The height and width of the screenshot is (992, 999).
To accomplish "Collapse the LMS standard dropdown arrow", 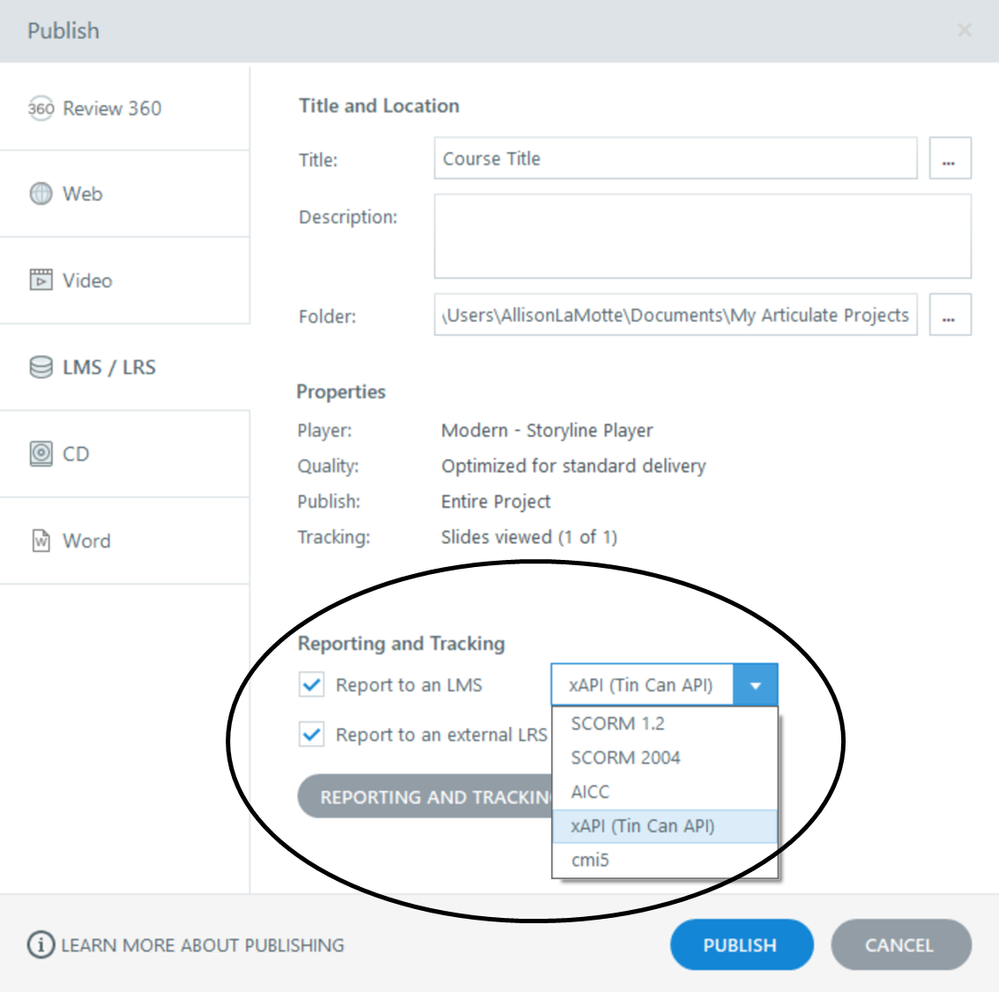I will (x=755, y=686).
